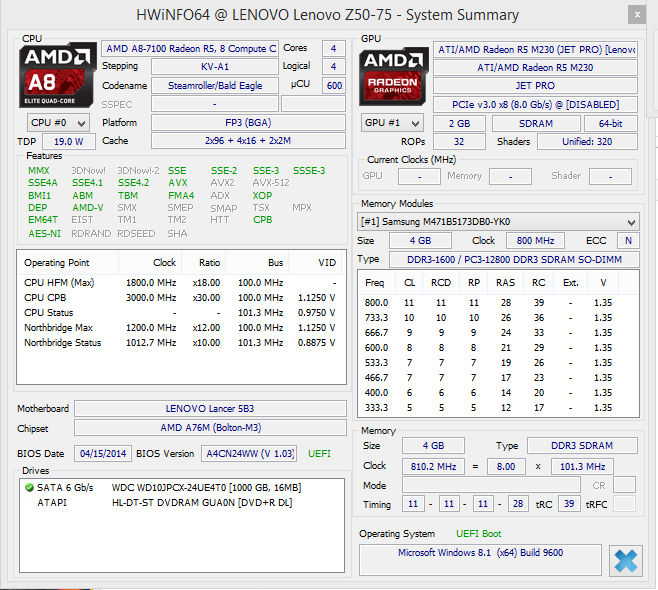Screen dimensions: 658x590
Task: Click the AES-NI feature label
Action: coord(44,234)
